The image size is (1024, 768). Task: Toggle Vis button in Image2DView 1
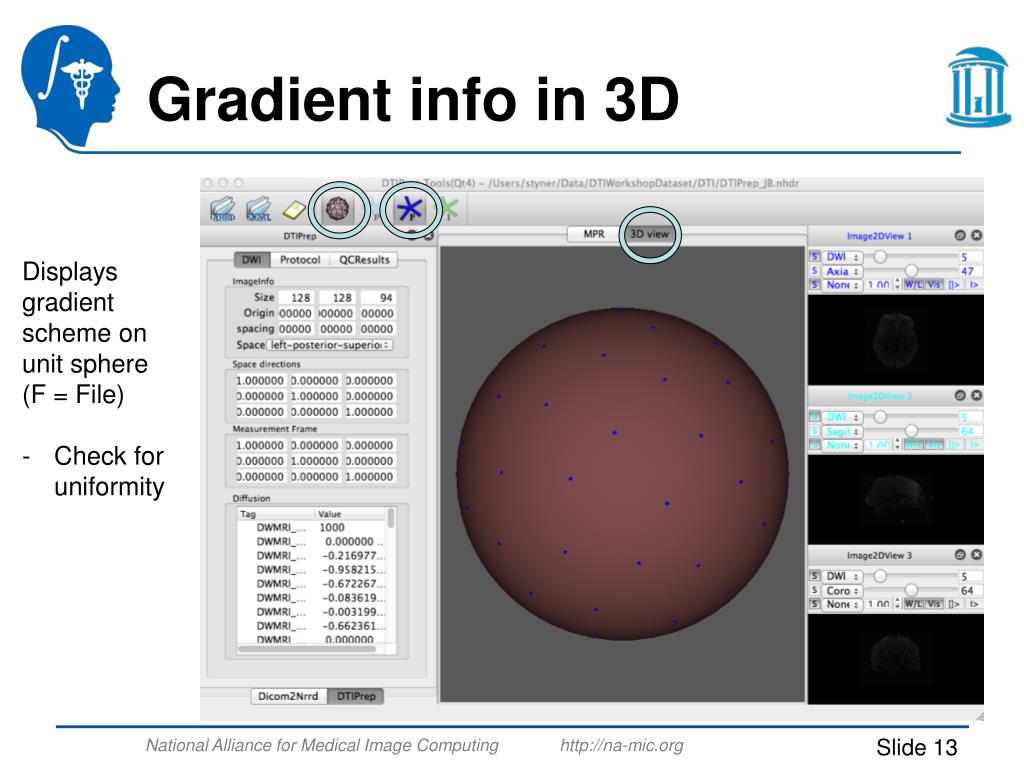[935, 285]
